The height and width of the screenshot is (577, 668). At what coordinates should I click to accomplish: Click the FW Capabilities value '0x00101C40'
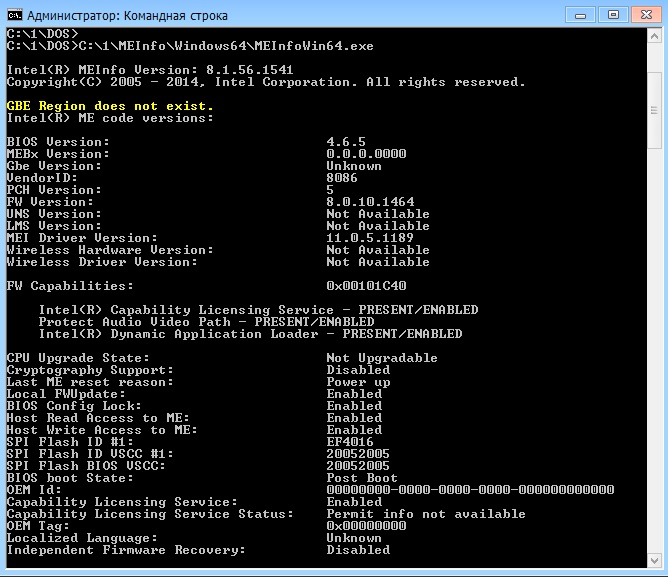(366, 286)
